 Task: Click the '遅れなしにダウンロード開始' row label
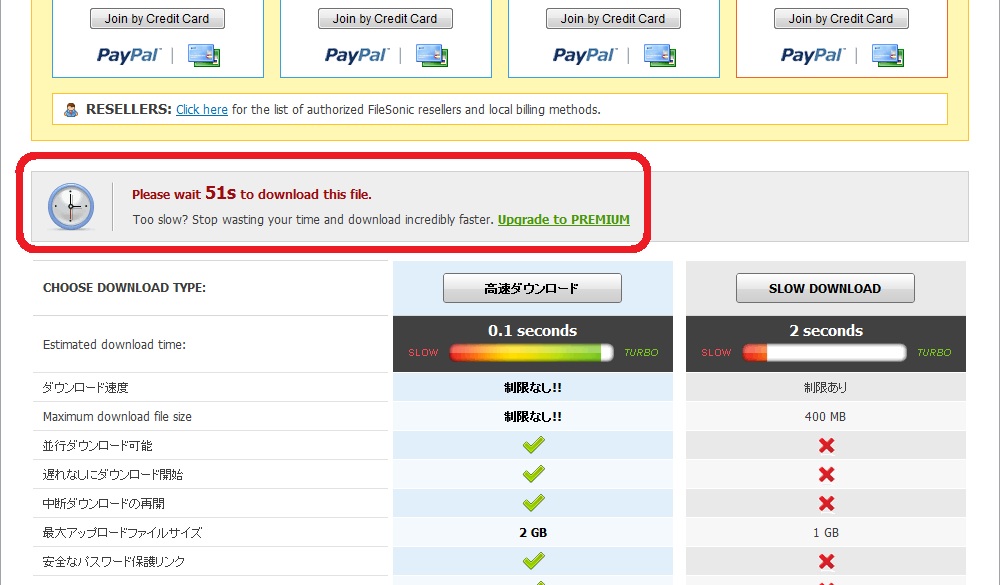[113, 475]
